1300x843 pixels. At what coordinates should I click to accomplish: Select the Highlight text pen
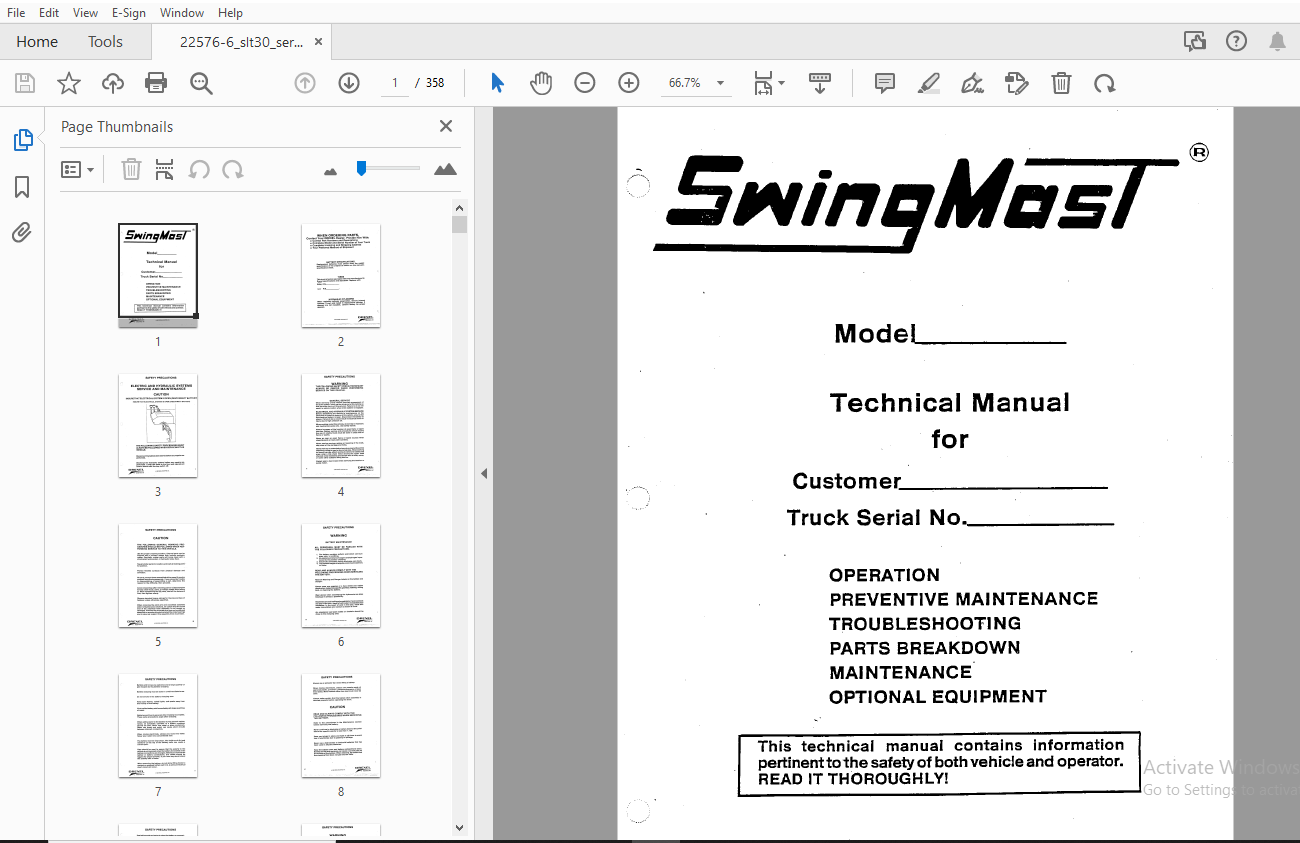pyautogui.click(x=929, y=83)
